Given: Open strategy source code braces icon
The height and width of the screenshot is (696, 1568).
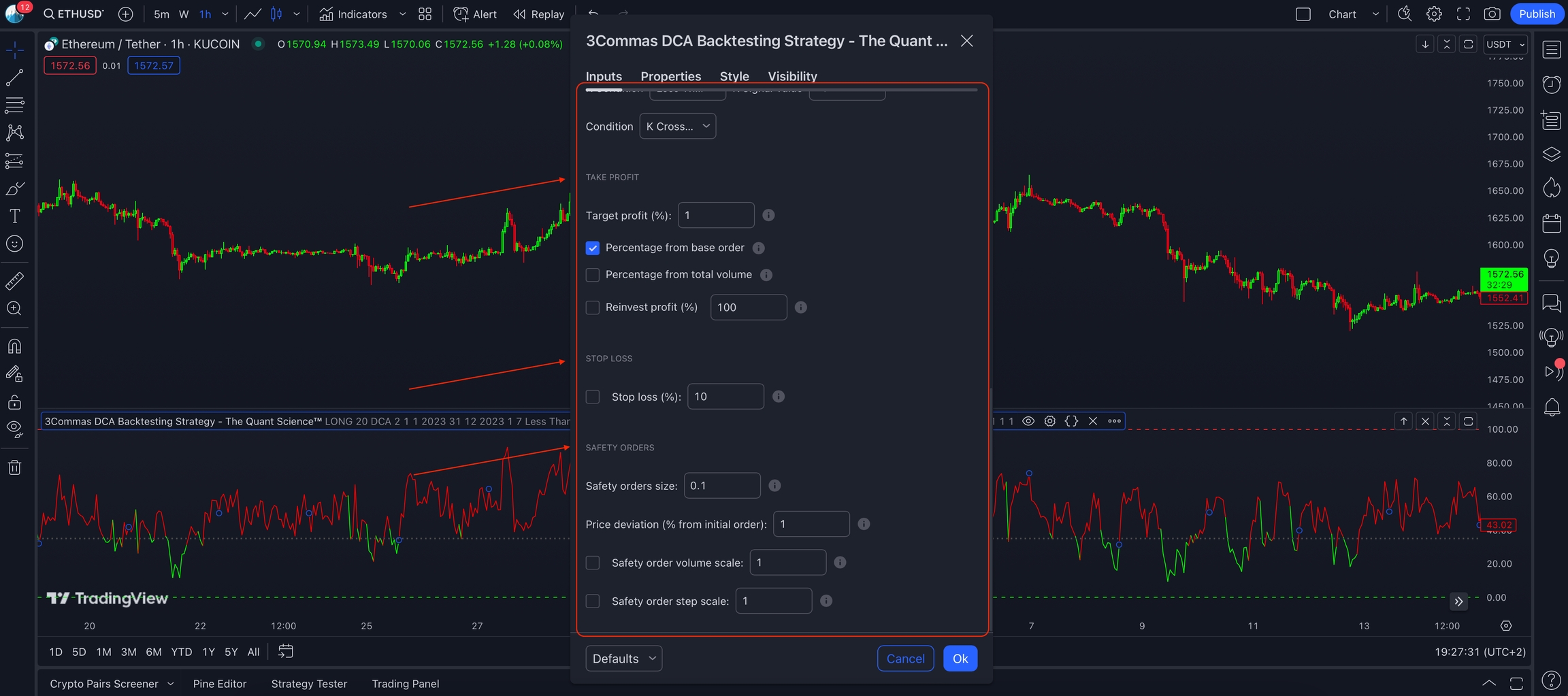Looking at the screenshot, I should [1071, 421].
